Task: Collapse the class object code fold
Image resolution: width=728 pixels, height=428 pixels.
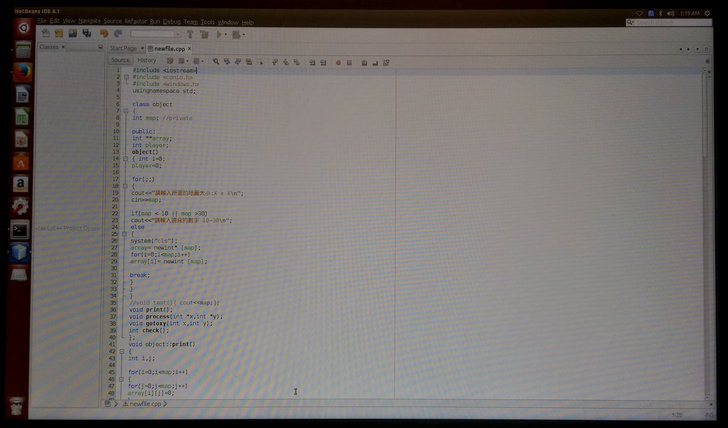Action: 125,111
